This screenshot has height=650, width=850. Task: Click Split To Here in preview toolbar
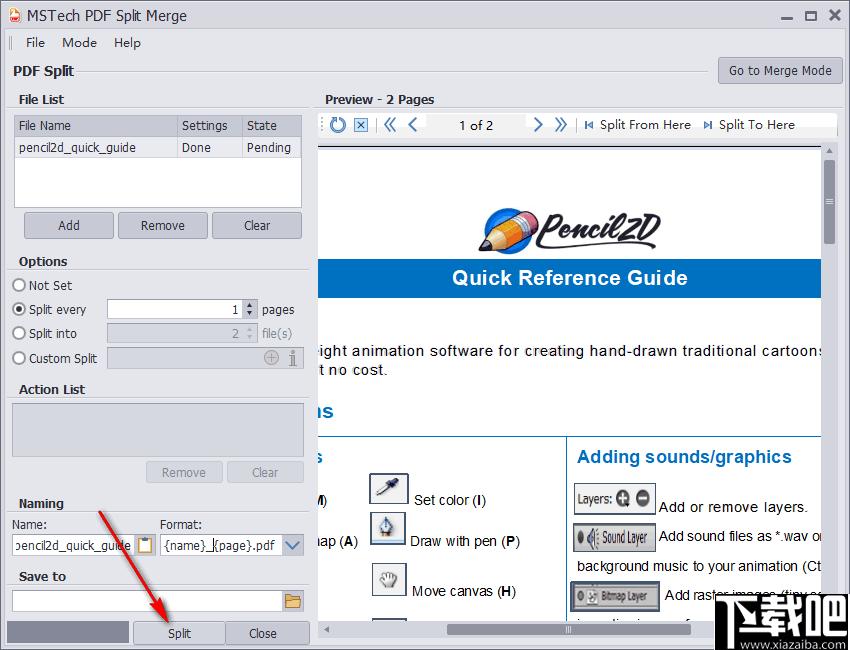click(x=749, y=125)
